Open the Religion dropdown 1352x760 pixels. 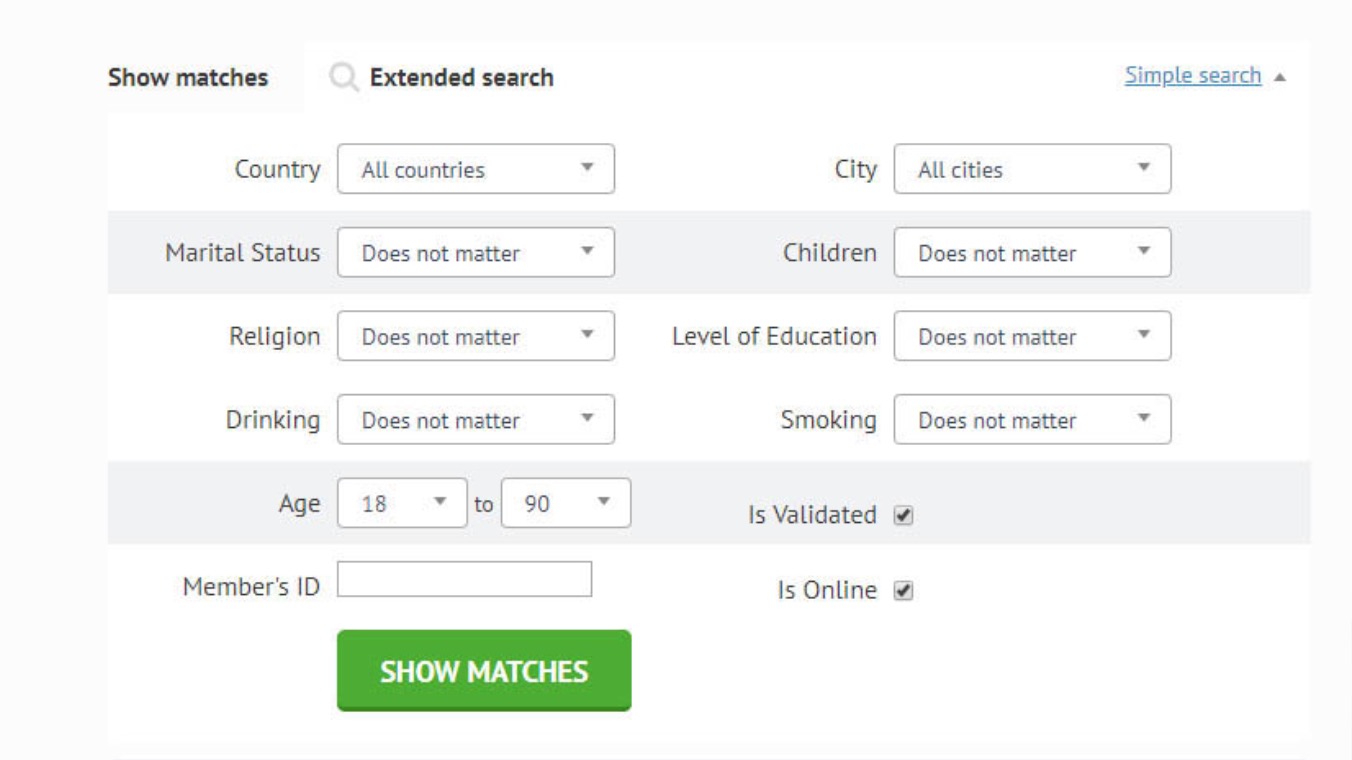(x=476, y=336)
